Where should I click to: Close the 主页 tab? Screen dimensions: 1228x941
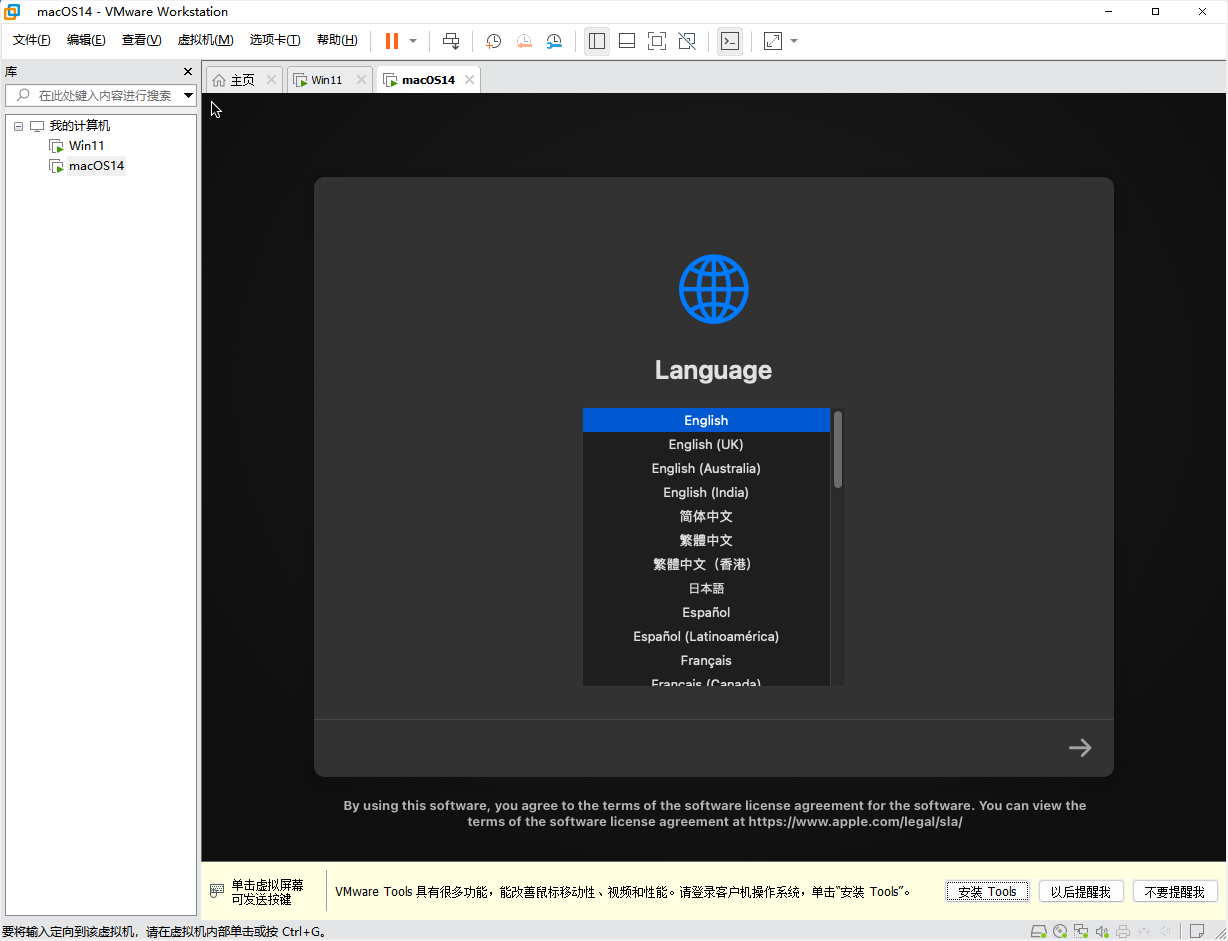click(271, 80)
